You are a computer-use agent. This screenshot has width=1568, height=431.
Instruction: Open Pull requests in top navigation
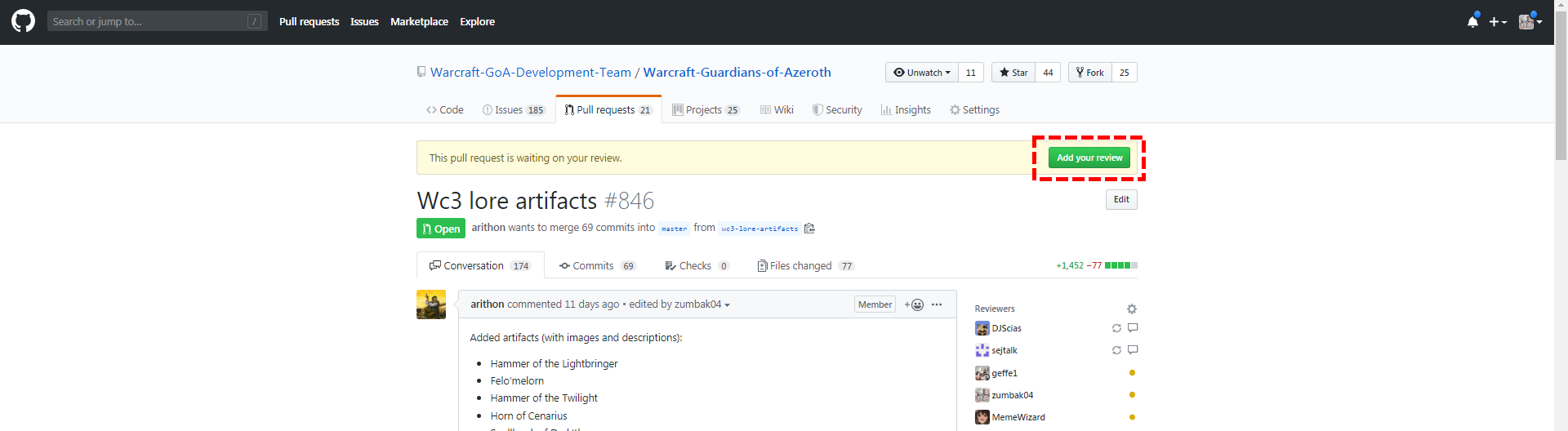point(309,22)
